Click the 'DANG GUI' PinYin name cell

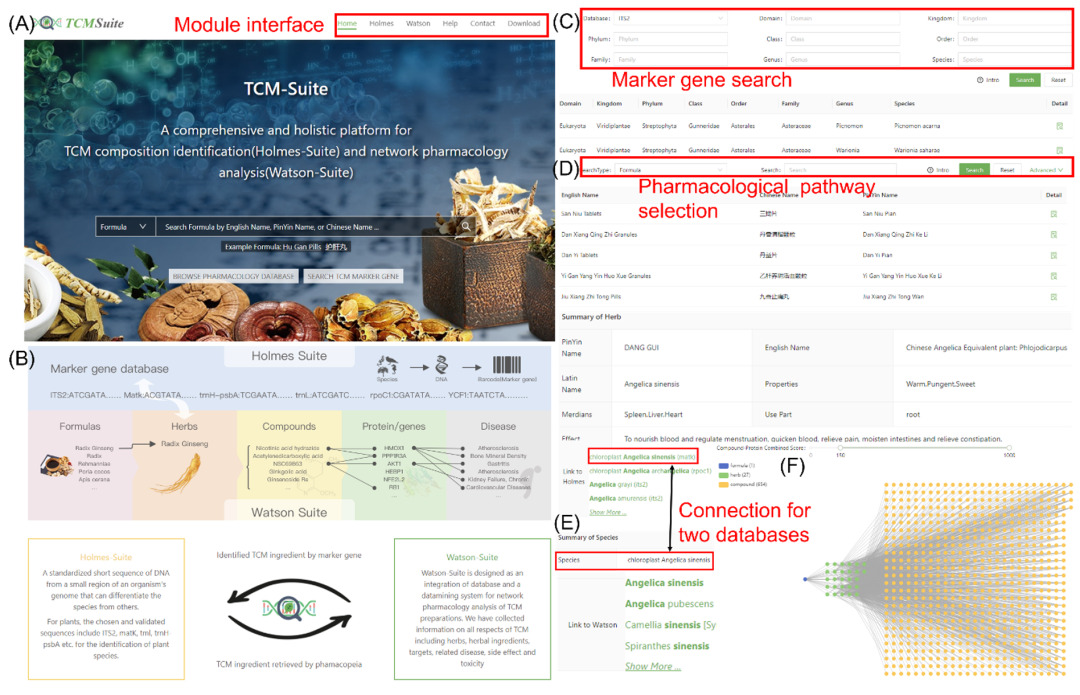pyautogui.click(x=641, y=348)
